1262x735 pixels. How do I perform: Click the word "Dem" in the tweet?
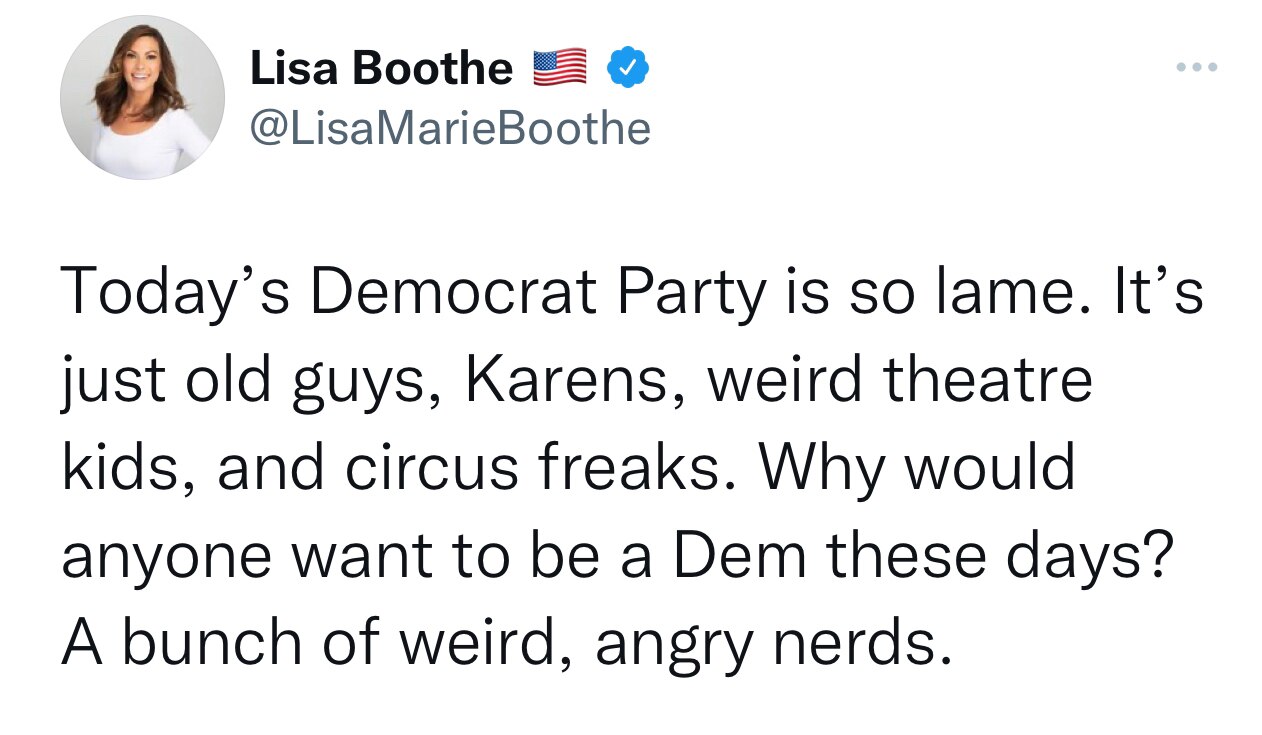pos(742,555)
